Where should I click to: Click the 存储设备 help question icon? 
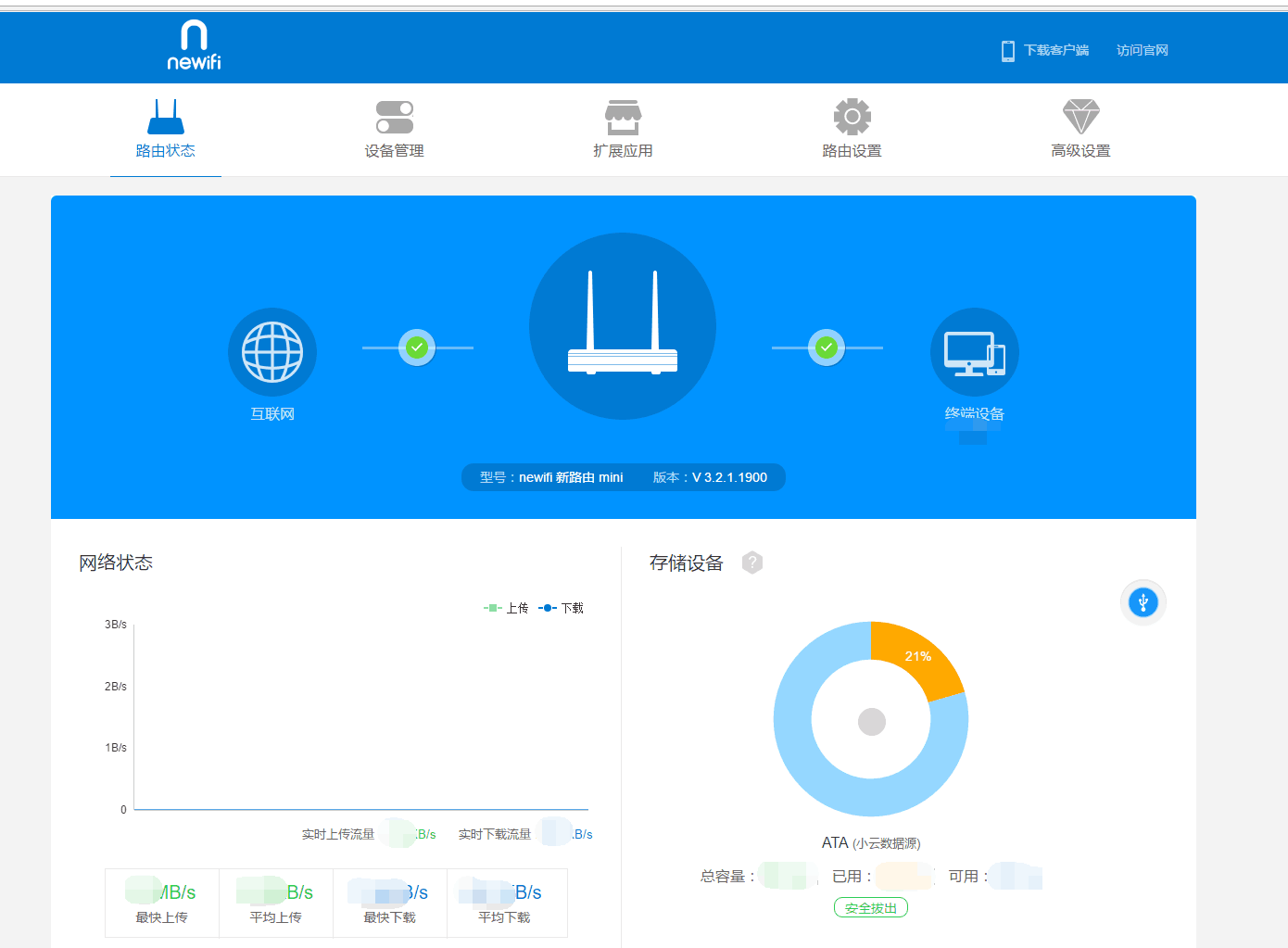pyautogui.click(x=752, y=562)
